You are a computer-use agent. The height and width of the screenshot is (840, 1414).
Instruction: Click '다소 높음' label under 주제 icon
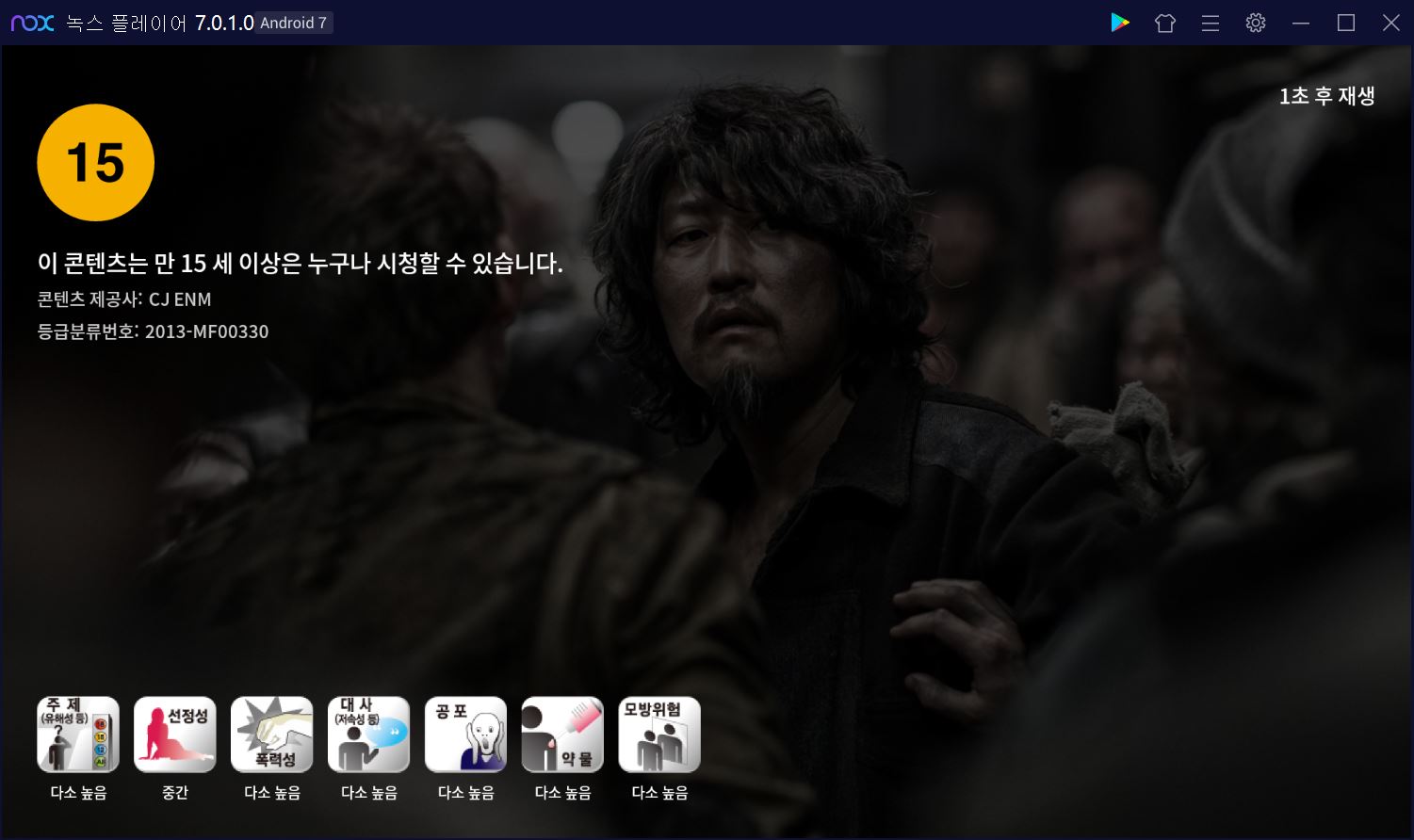78,793
